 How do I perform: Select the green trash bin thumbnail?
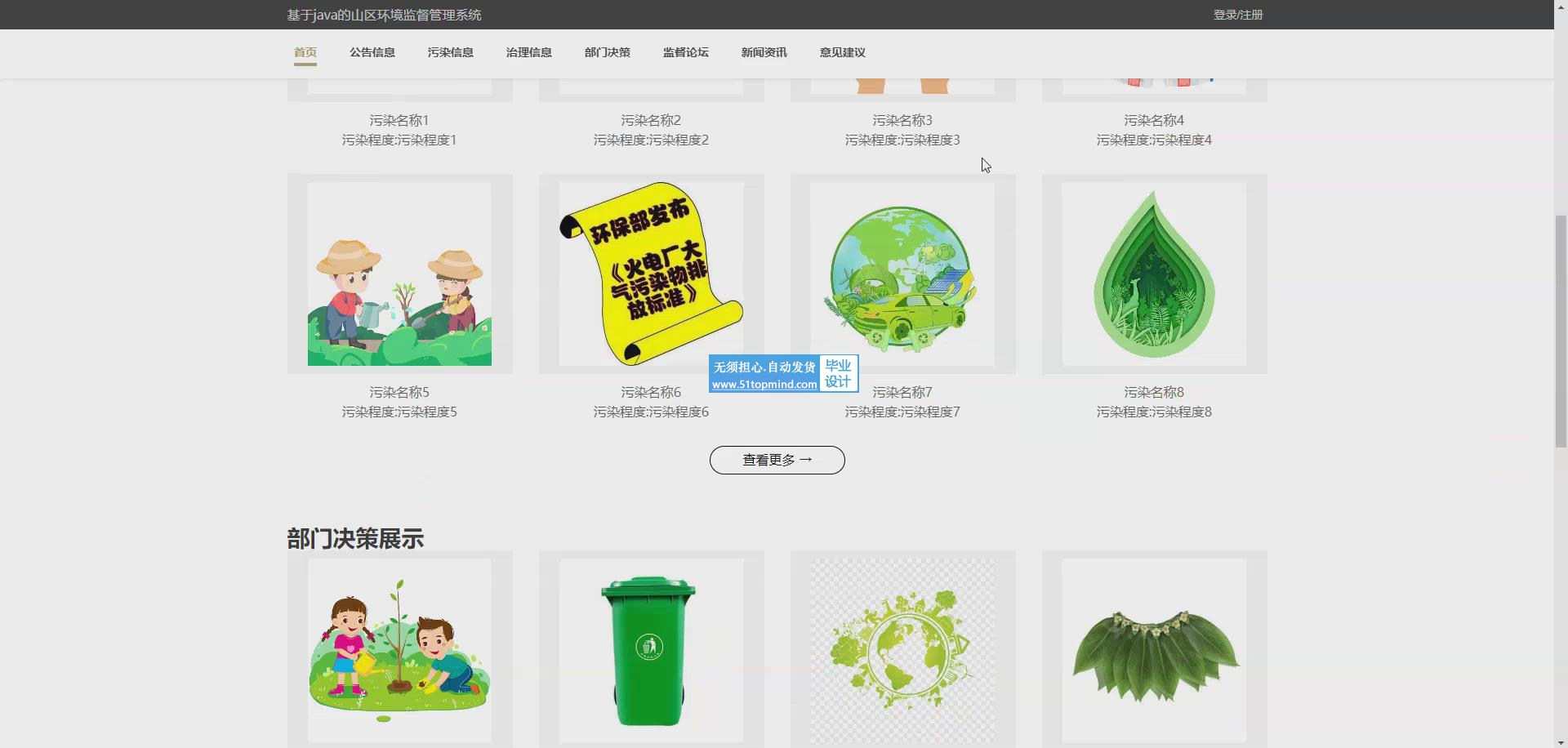(651, 650)
